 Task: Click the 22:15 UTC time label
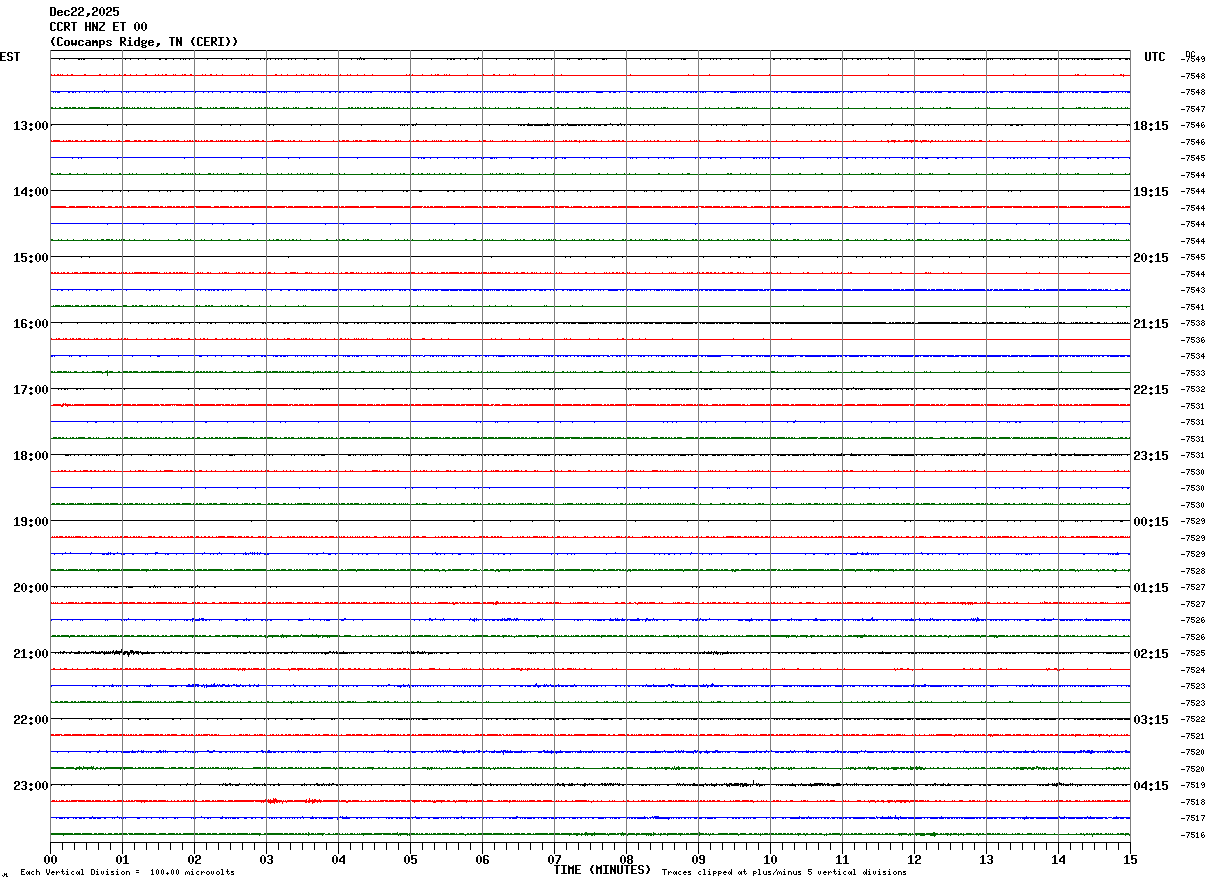pos(1151,390)
